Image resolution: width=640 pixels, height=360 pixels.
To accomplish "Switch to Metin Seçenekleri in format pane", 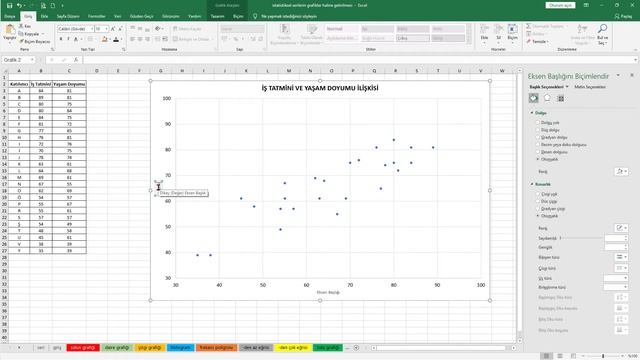I will click(590, 87).
